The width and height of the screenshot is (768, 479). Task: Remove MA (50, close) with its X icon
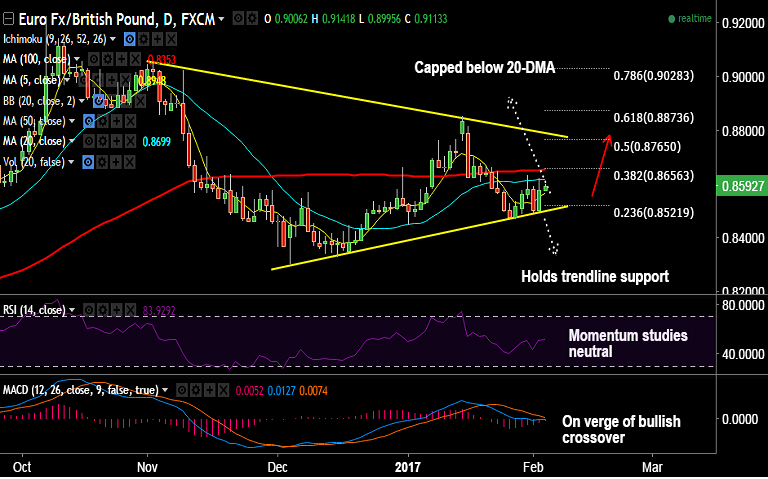coord(130,121)
